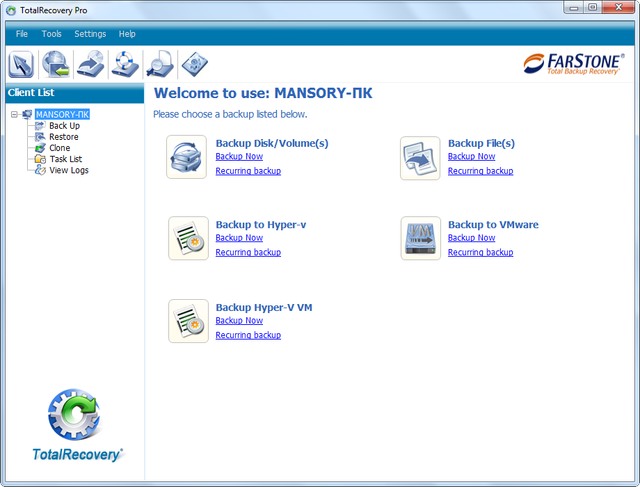Click the Backup to Hyper-v icon
The image size is (640, 487).
point(187,238)
